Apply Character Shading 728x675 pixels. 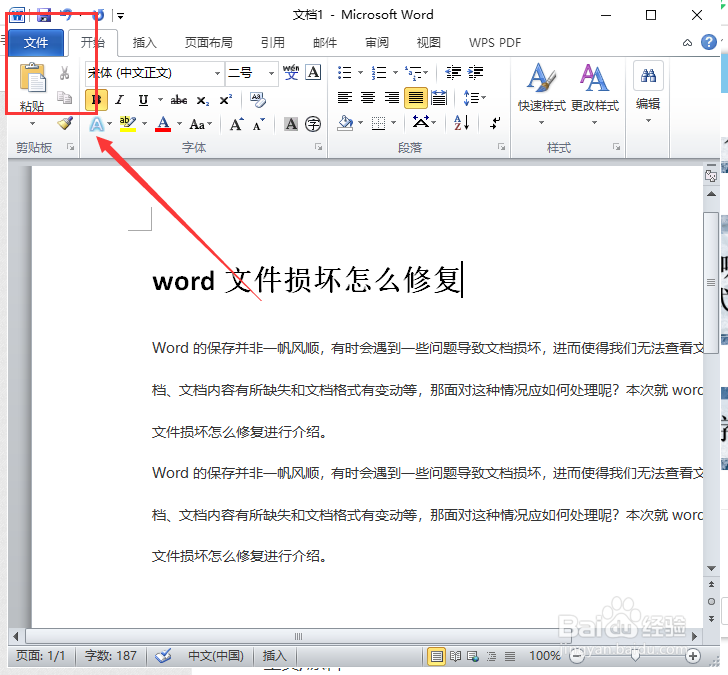click(x=291, y=124)
